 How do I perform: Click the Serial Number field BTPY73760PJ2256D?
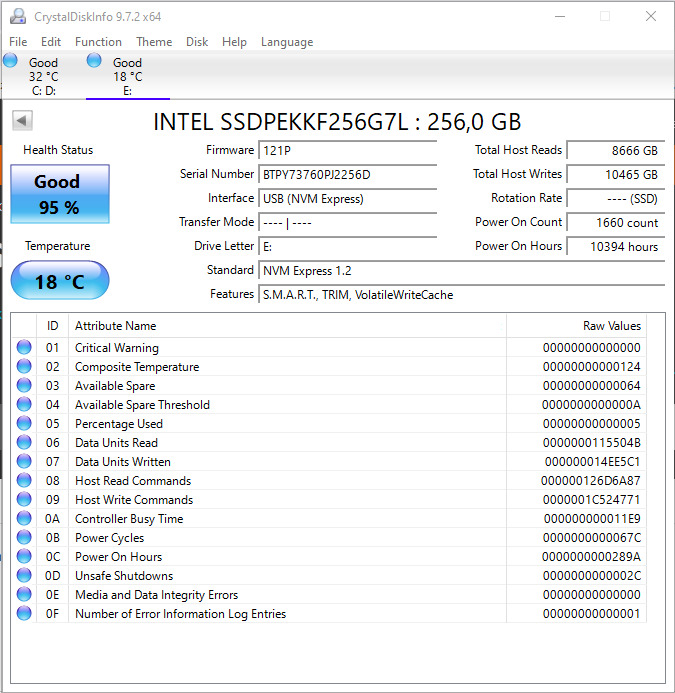348,175
